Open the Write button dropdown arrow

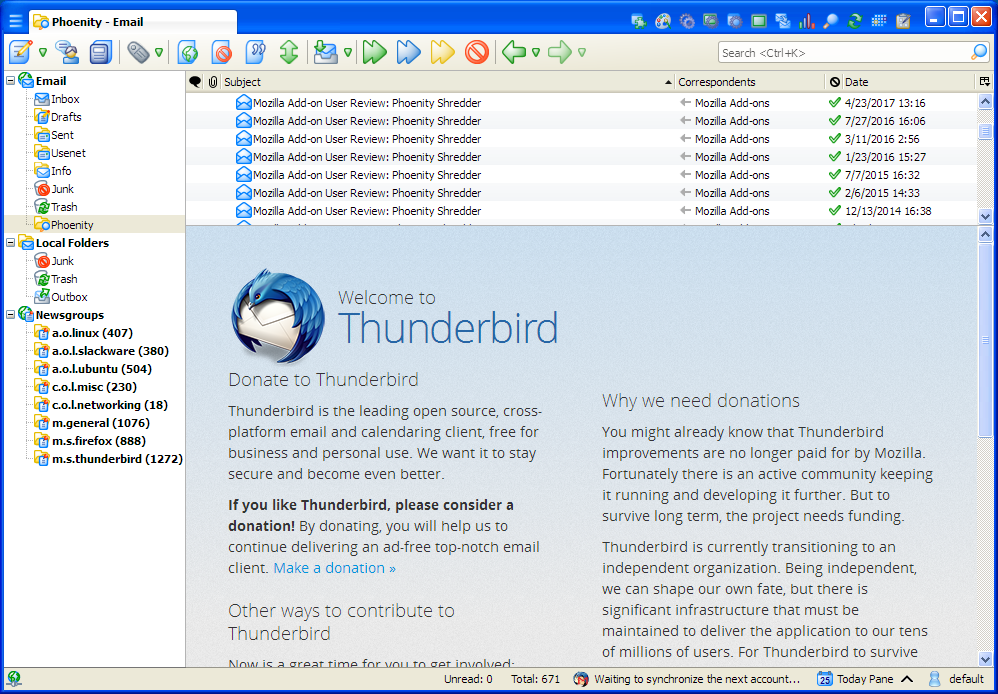point(43,52)
